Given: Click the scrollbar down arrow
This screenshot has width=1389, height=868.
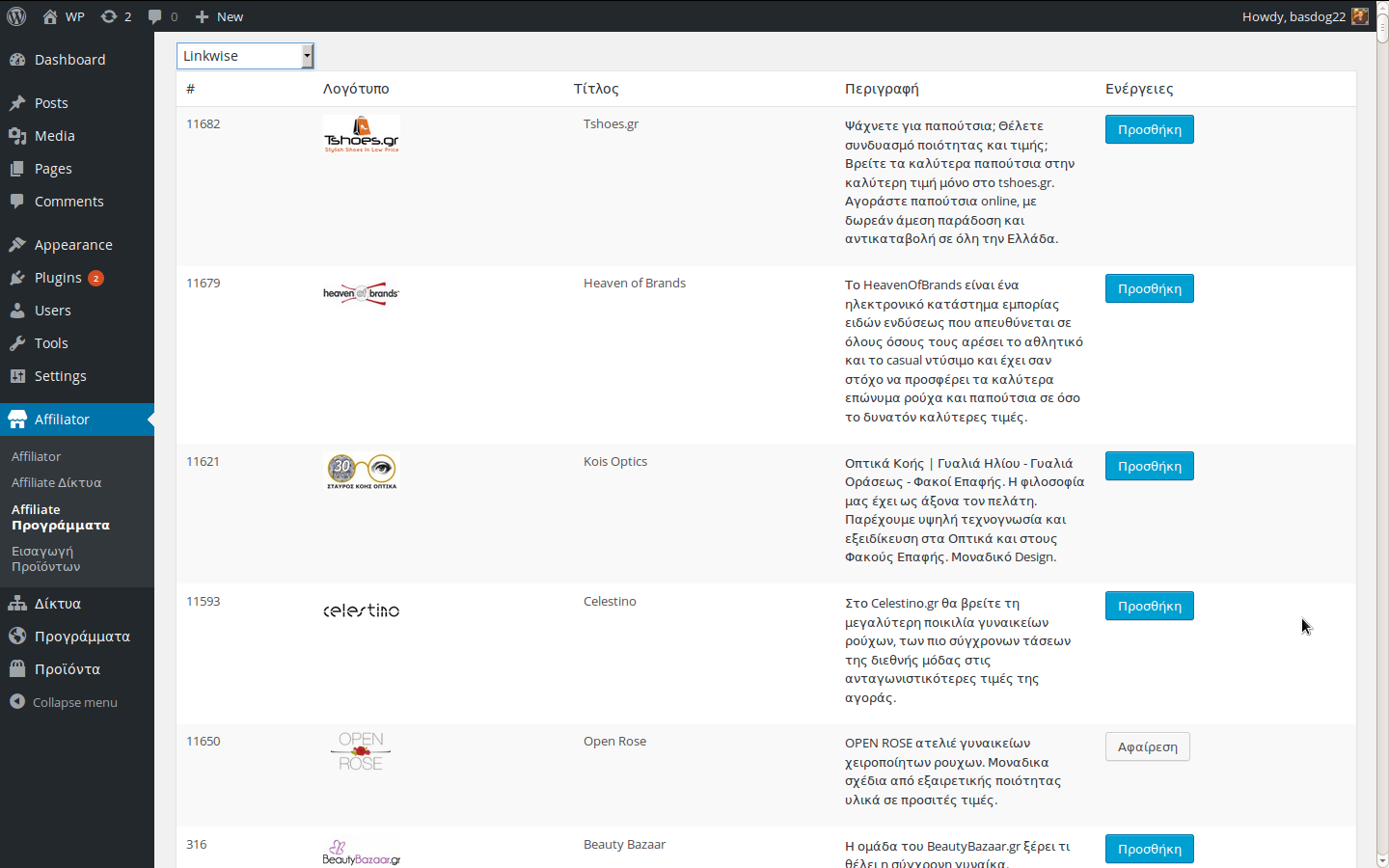Looking at the screenshot, I should click(x=1382, y=861).
